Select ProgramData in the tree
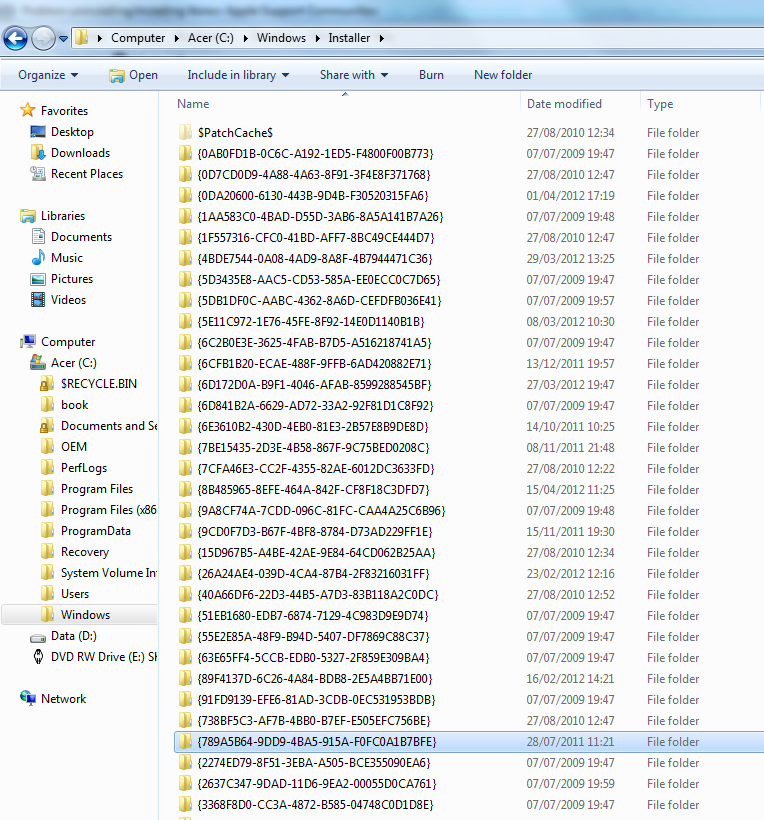The width and height of the screenshot is (764, 820). click(x=96, y=531)
